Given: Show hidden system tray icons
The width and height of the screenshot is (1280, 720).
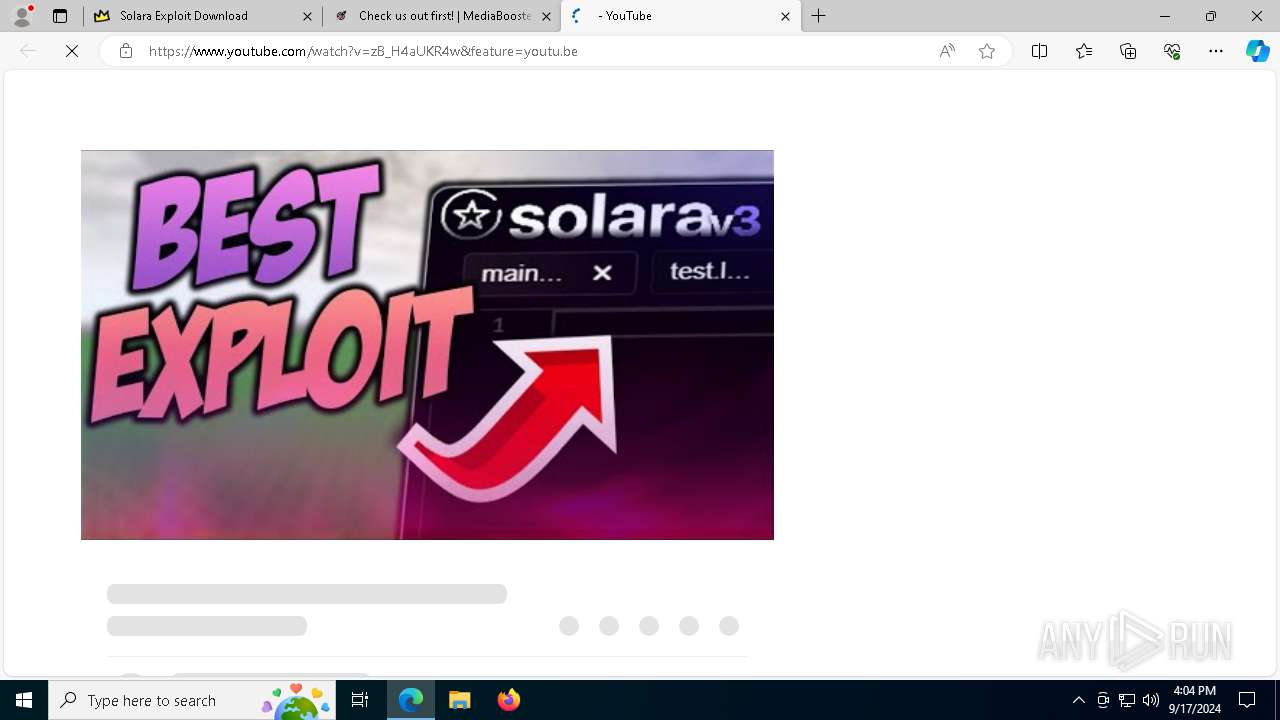Looking at the screenshot, I should pos(1079,700).
